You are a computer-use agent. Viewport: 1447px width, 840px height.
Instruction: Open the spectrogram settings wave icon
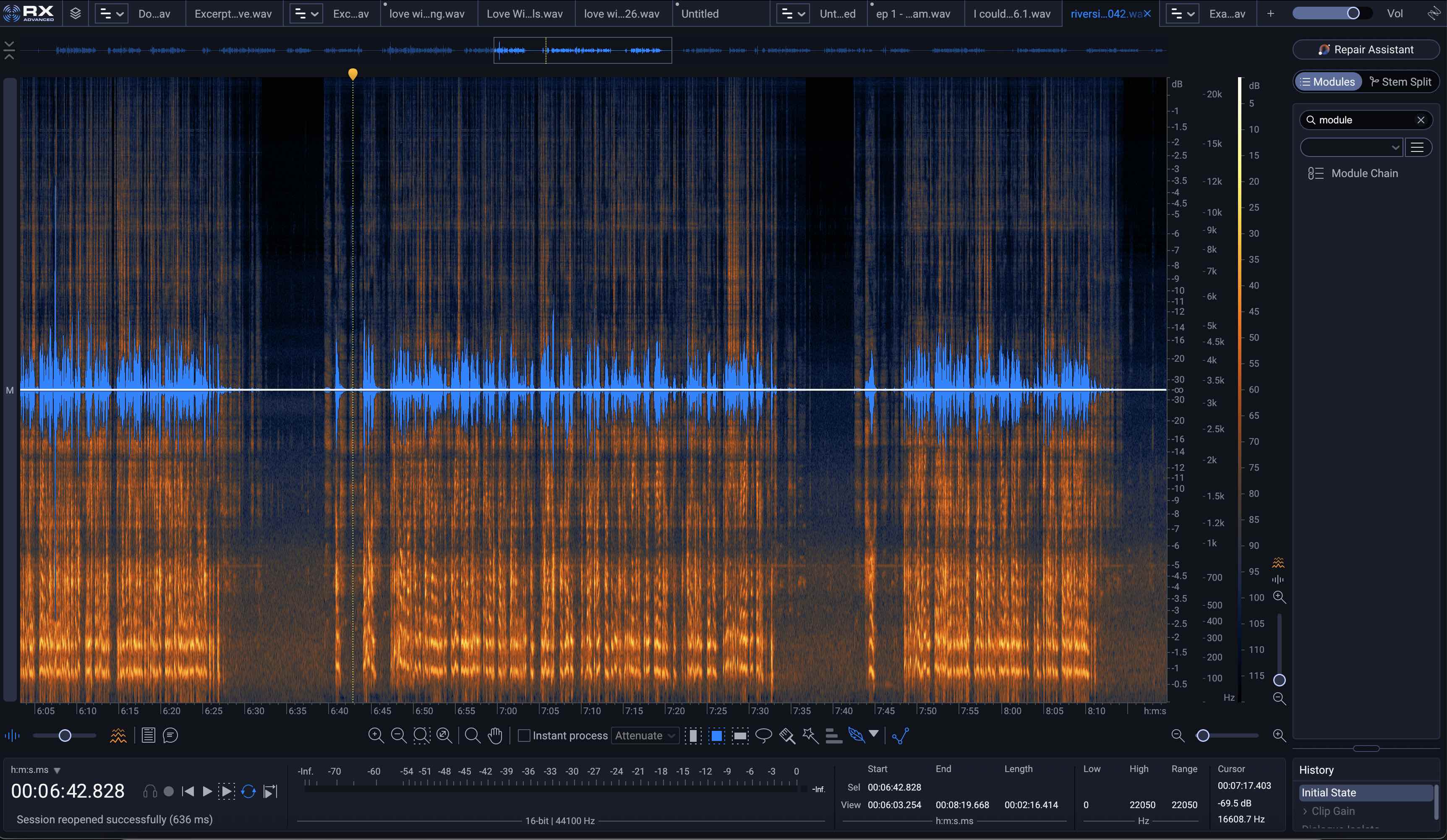point(118,736)
